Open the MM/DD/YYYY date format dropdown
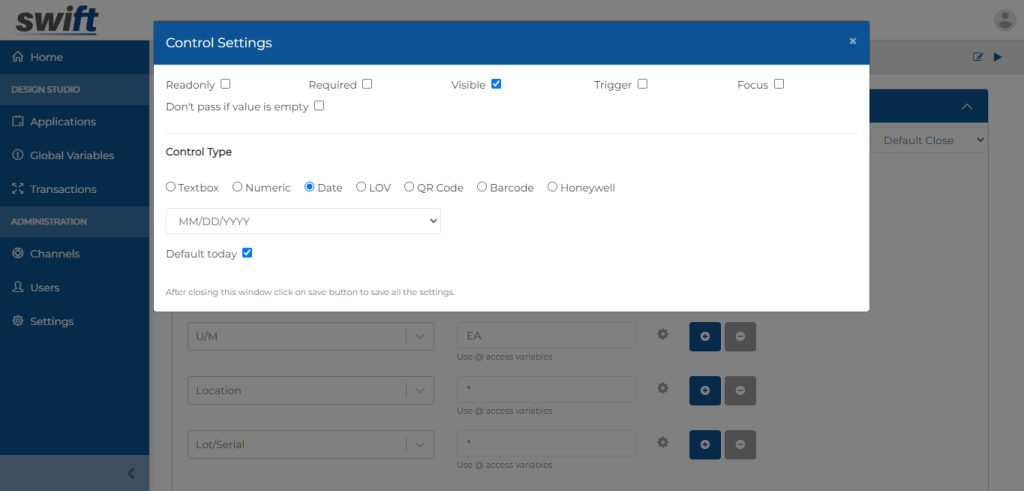Screen dimensions: 1024x491 click(304, 221)
